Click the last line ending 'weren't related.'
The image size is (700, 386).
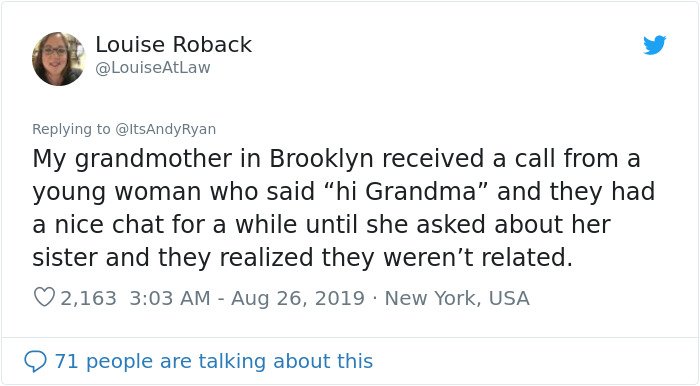pos(302,257)
